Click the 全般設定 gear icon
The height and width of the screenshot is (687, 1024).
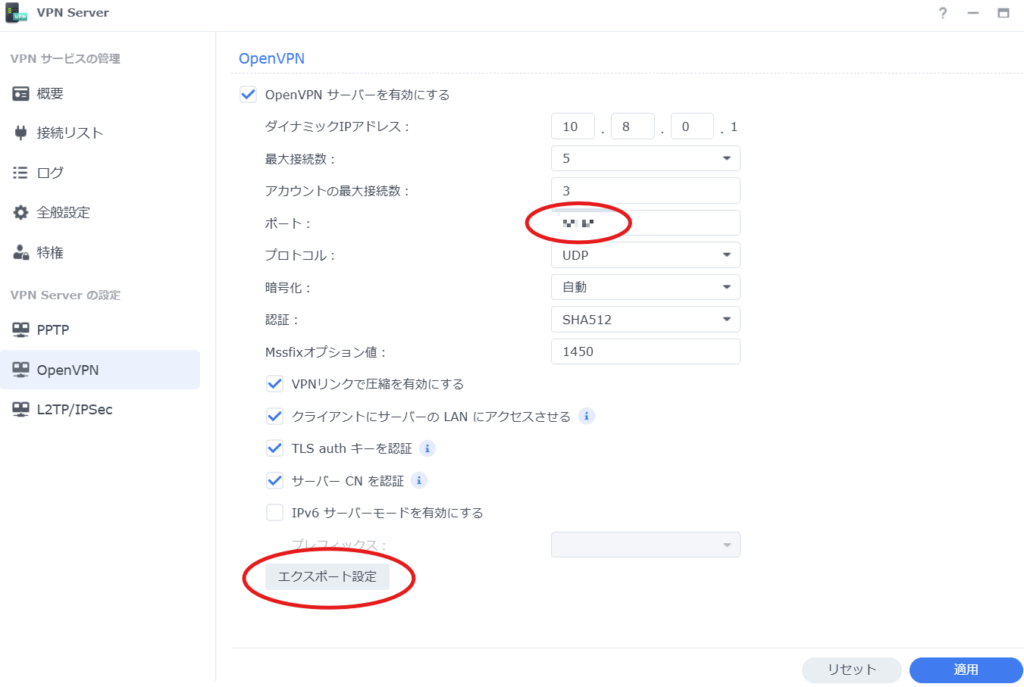click(x=20, y=213)
